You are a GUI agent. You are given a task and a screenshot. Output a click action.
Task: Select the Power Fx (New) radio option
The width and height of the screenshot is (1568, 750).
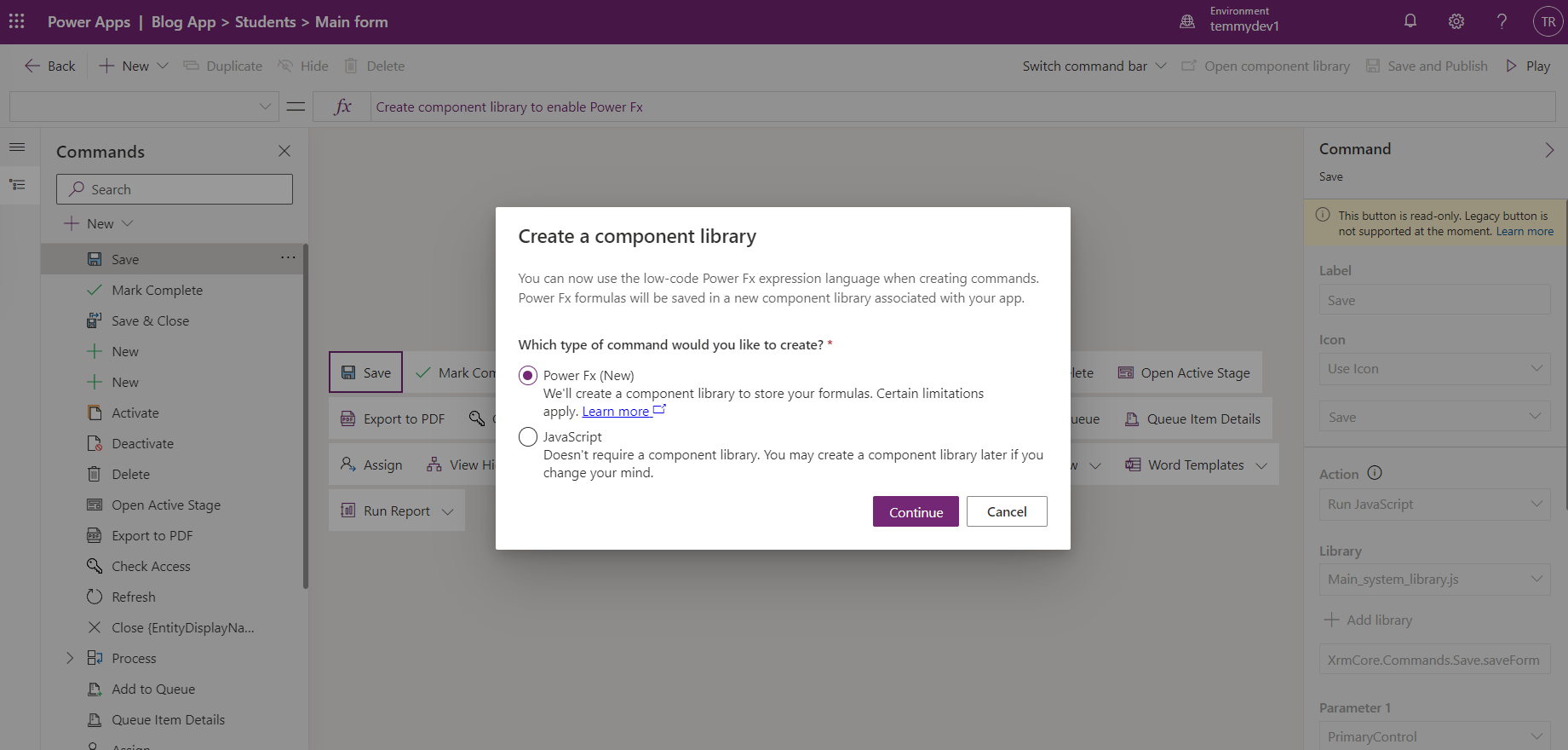coord(528,376)
